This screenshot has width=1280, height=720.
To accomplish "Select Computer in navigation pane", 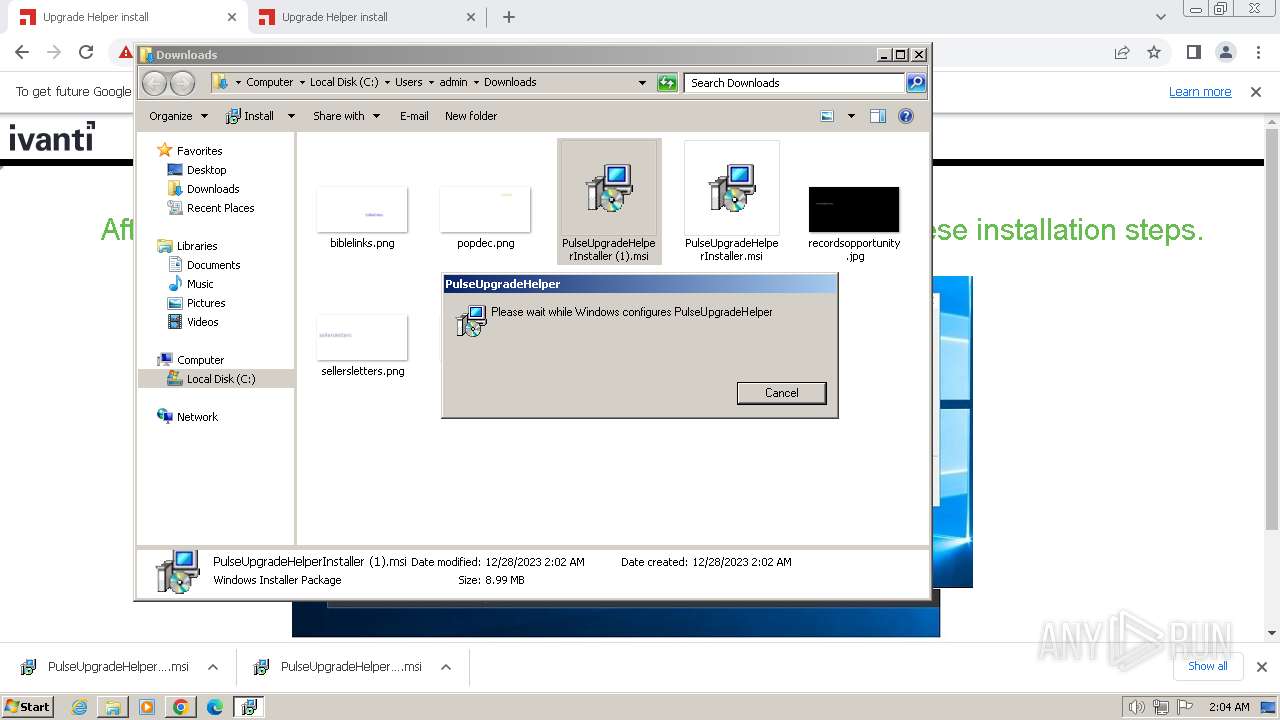I will click(x=200, y=360).
